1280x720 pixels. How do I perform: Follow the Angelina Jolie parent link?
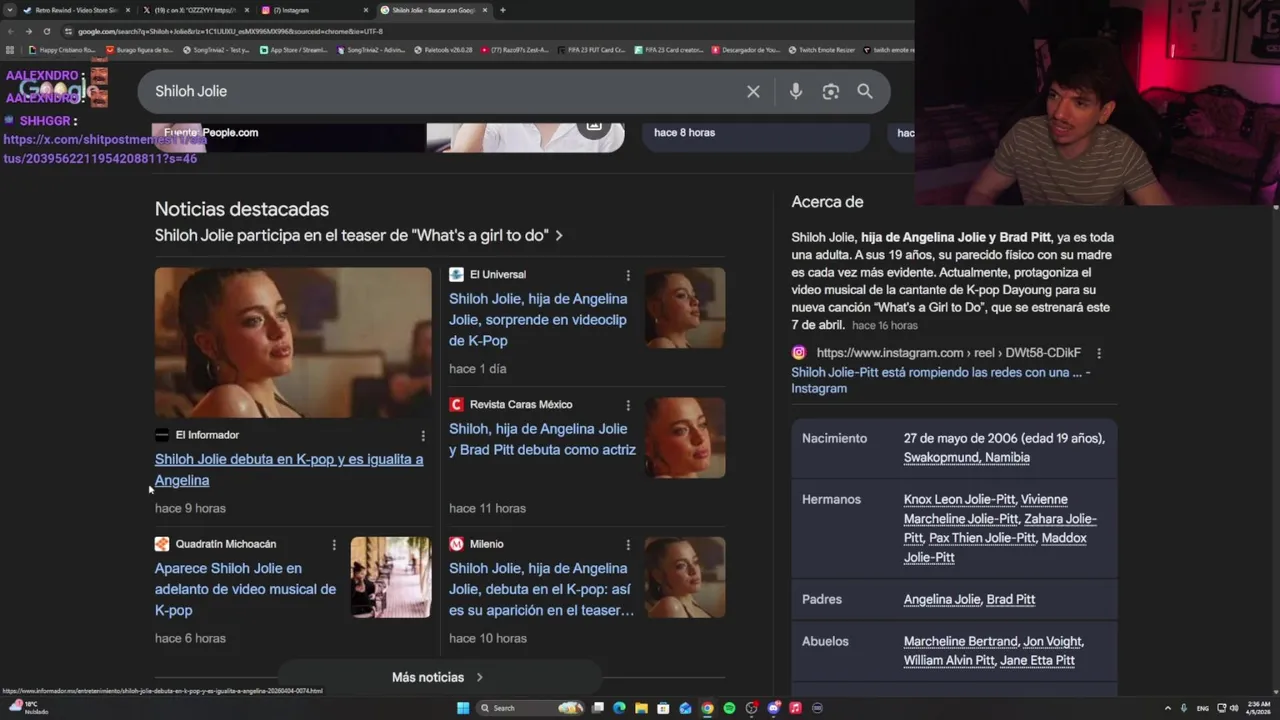pyautogui.click(x=942, y=600)
